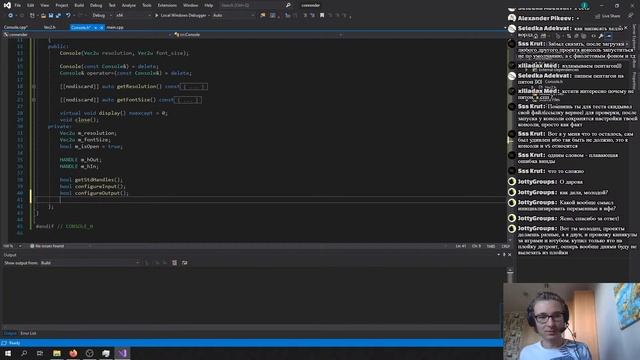640x360 pixels.
Task: Click the Open File folder icon
Action: click(x=43, y=16)
